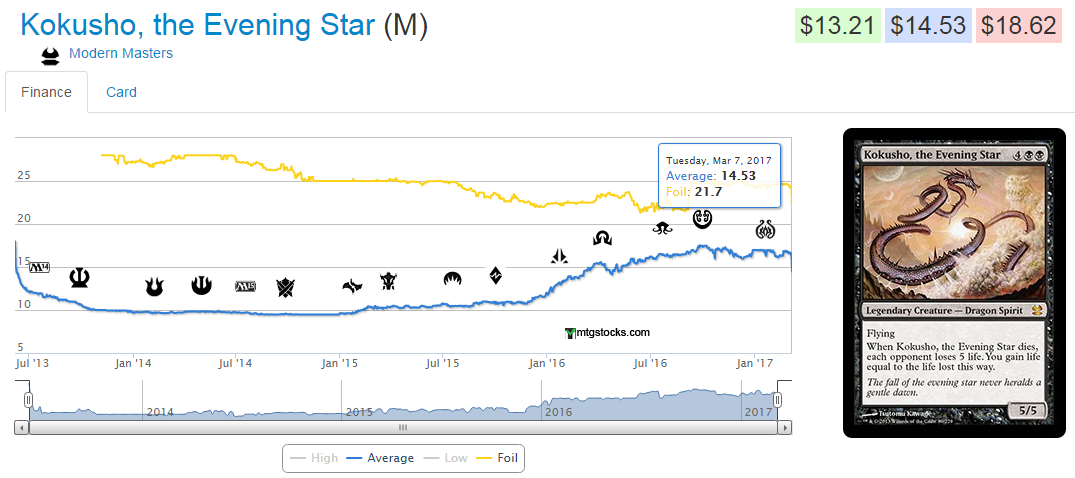Click the Jul '15 x-axis label
Image resolution: width=1075 pixels, height=478 pixels.
click(x=443, y=362)
